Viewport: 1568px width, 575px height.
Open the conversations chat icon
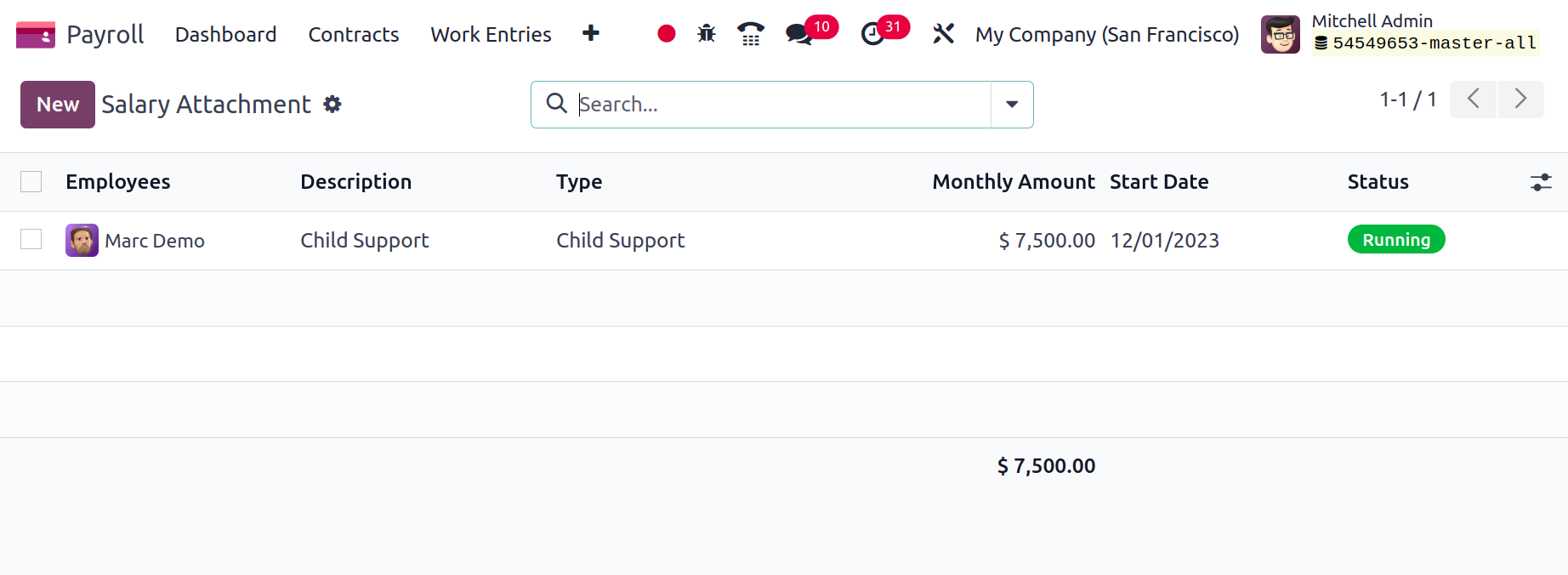798,35
